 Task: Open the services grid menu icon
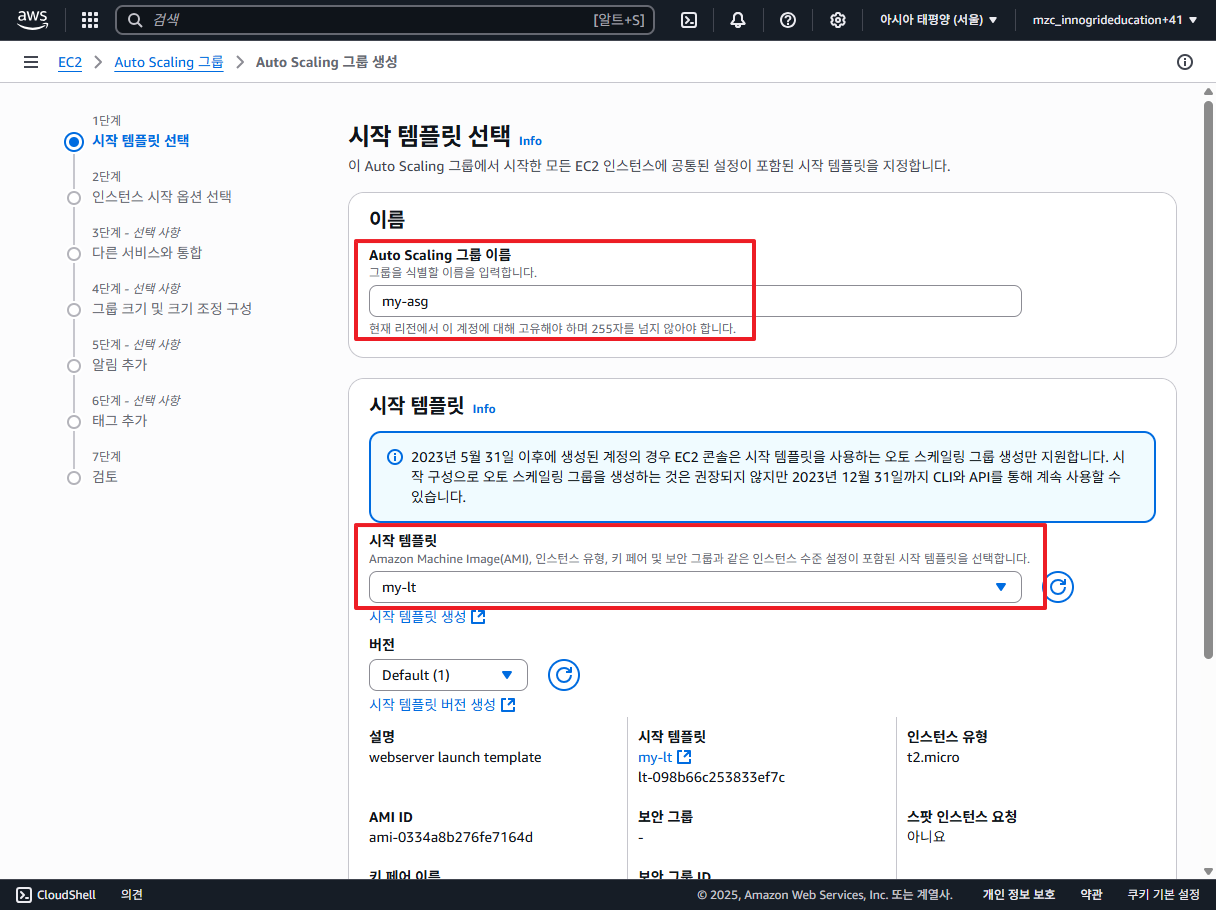tap(90, 20)
